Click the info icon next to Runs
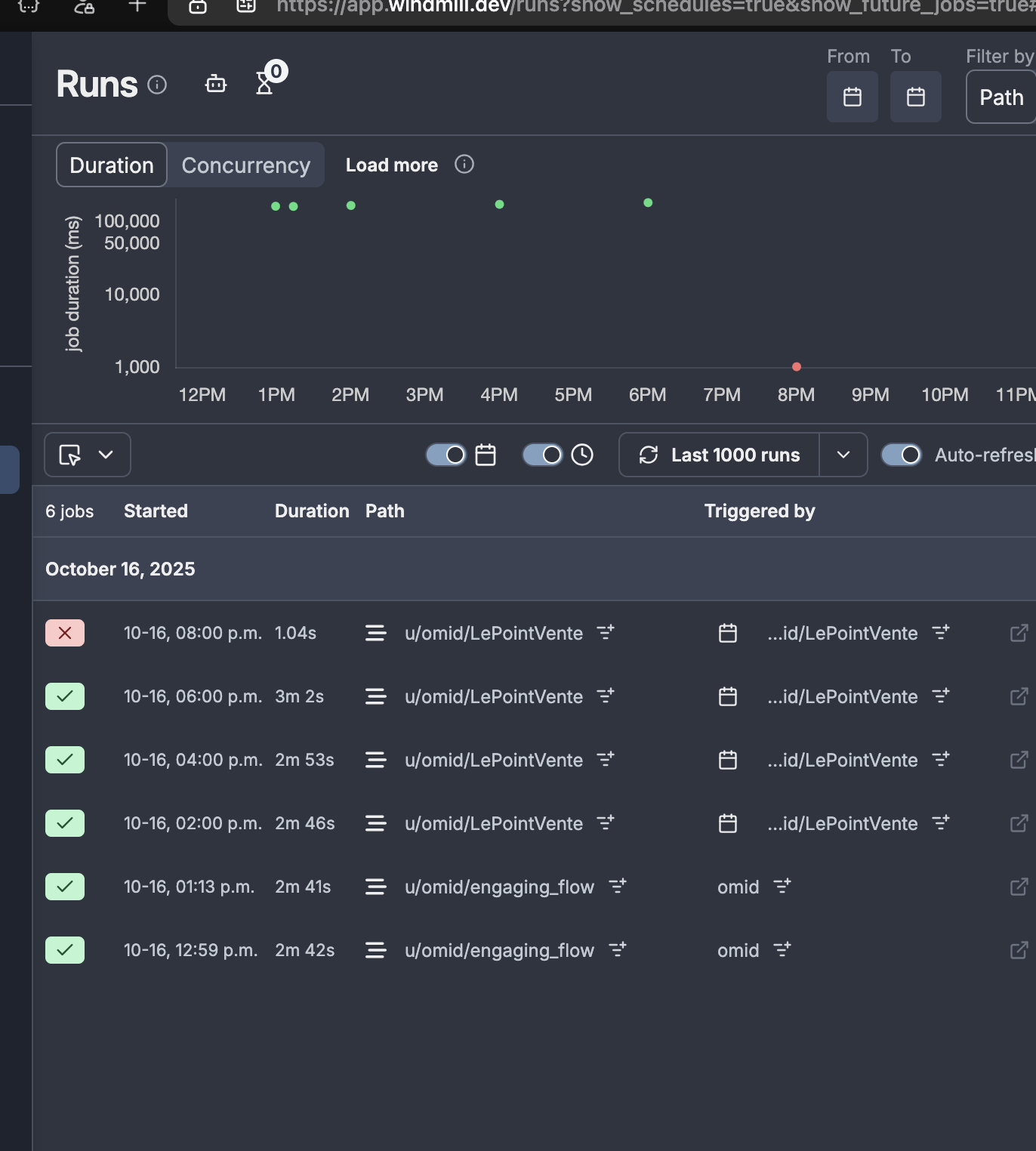1036x1151 pixels. [x=157, y=85]
